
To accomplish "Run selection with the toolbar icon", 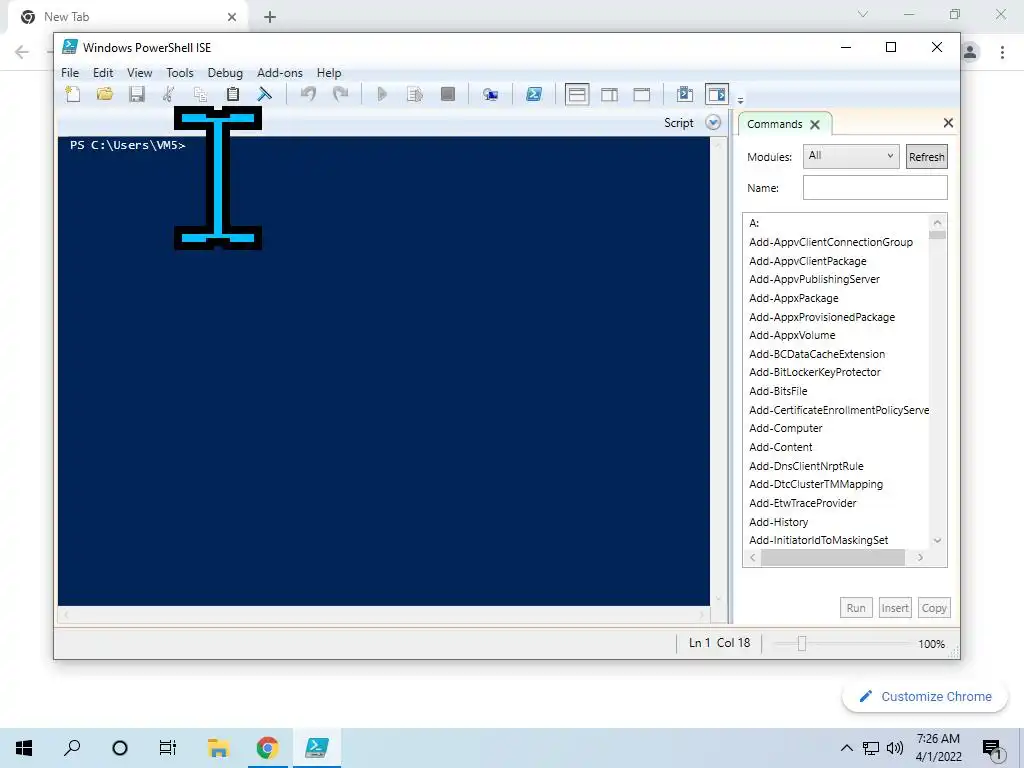I will coord(415,94).
